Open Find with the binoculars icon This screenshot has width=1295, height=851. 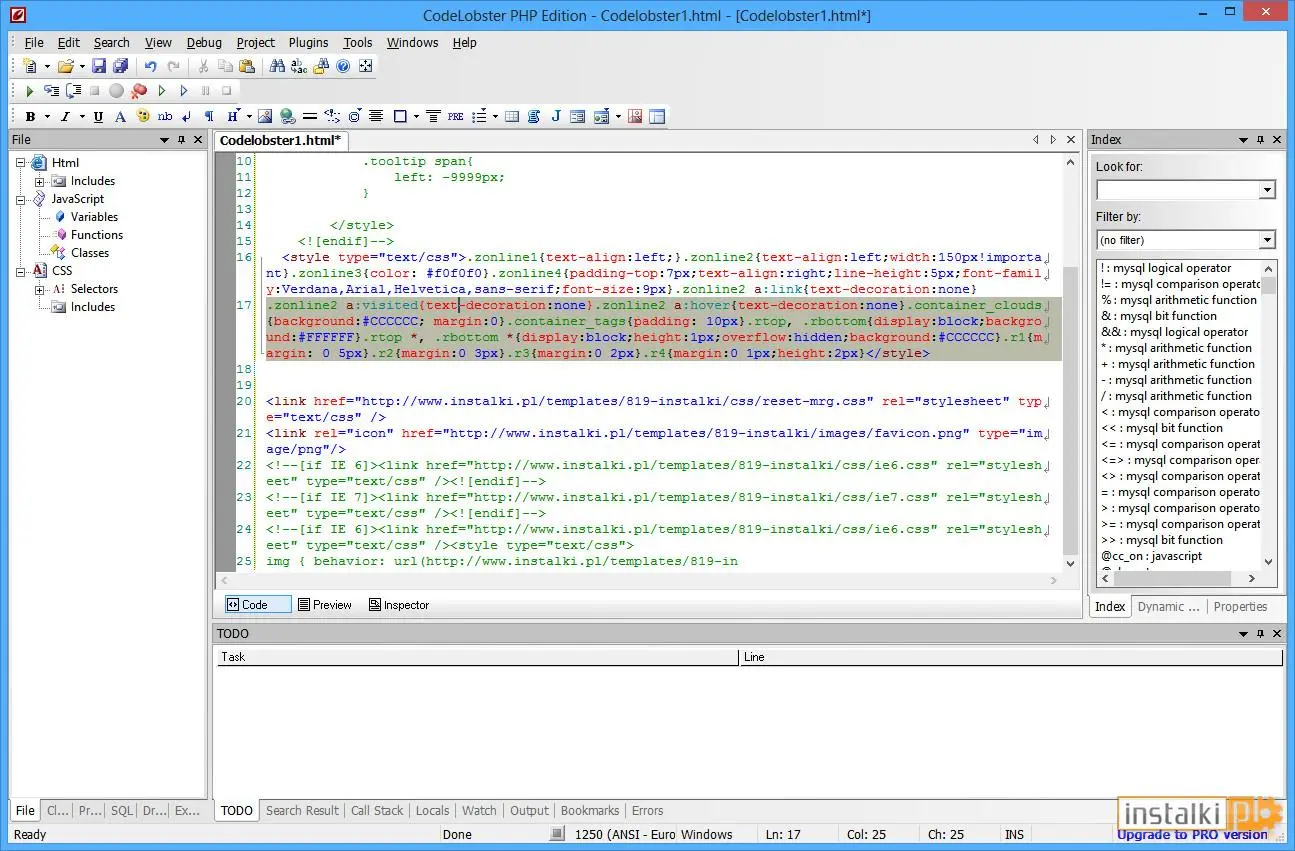(278, 66)
